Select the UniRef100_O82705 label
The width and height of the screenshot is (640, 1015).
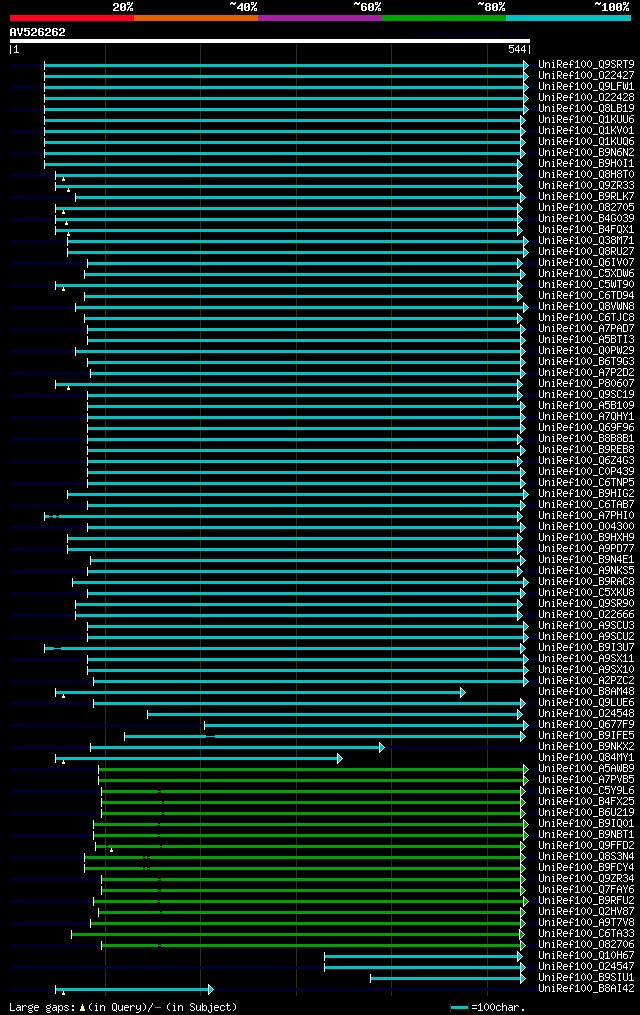pos(586,208)
